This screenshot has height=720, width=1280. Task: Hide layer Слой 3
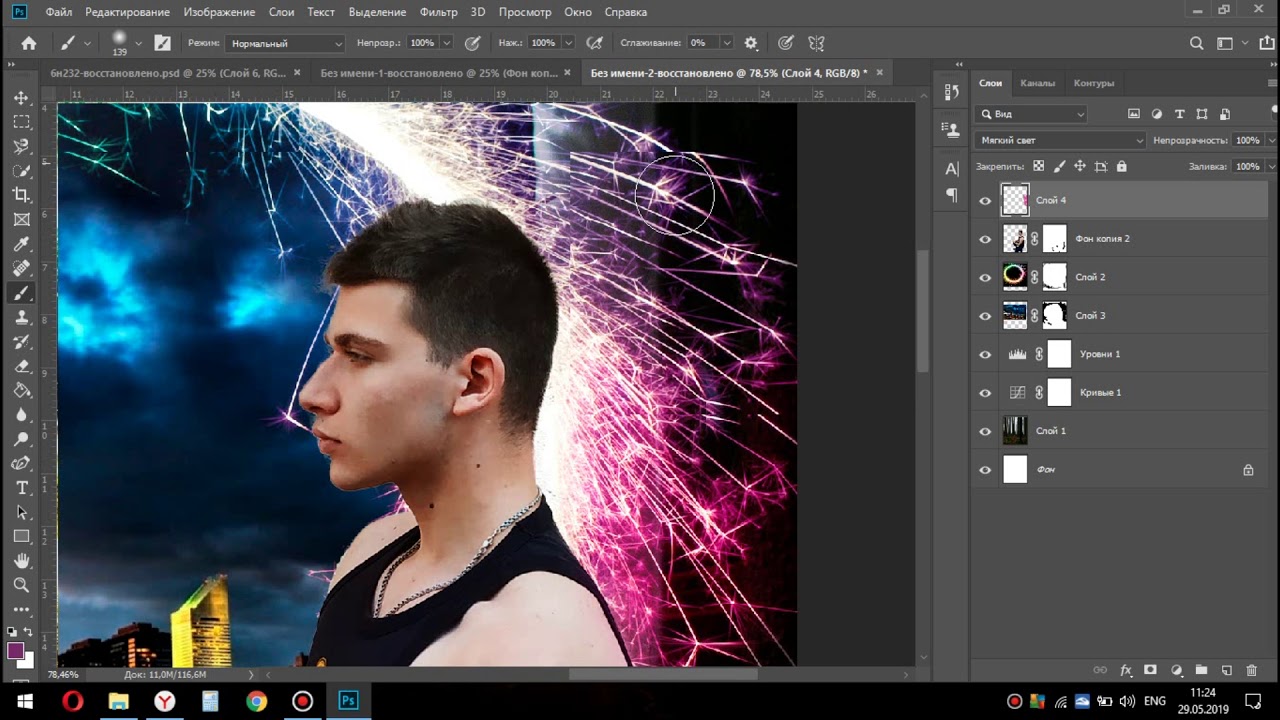pyautogui.click(x=985, y=316)
